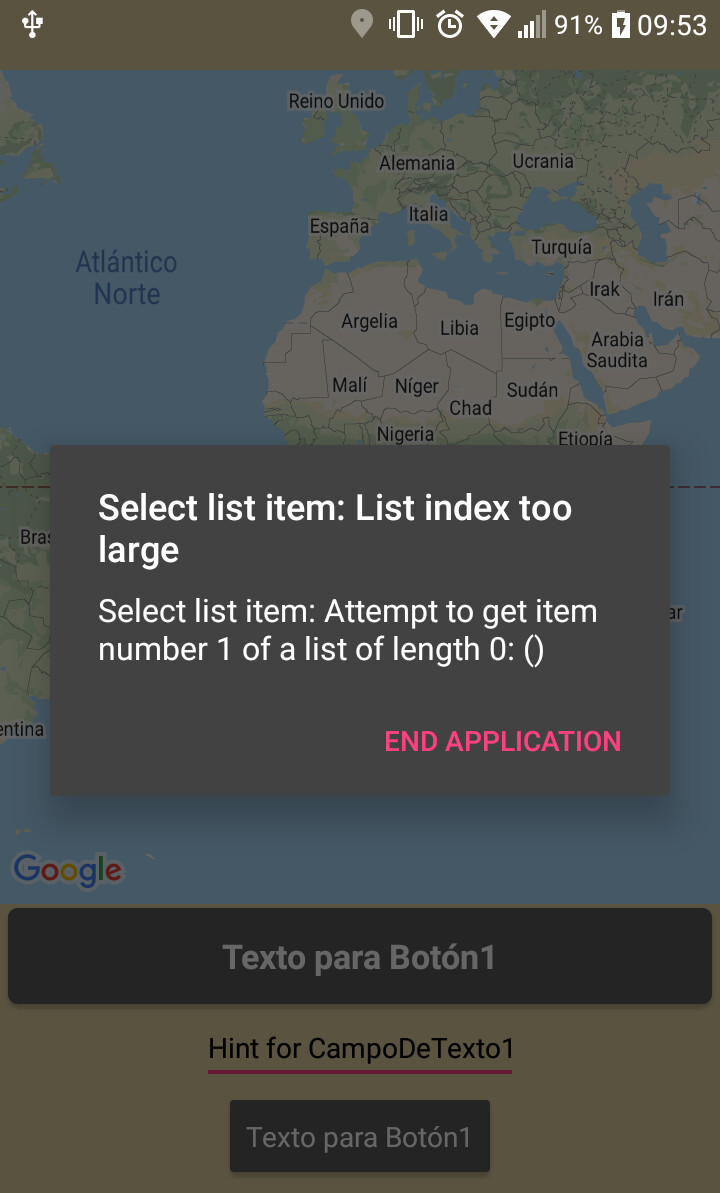Tap the USB icon in status bar
Viewport: 720px width, 1193px height.
[x=33, y=24]
